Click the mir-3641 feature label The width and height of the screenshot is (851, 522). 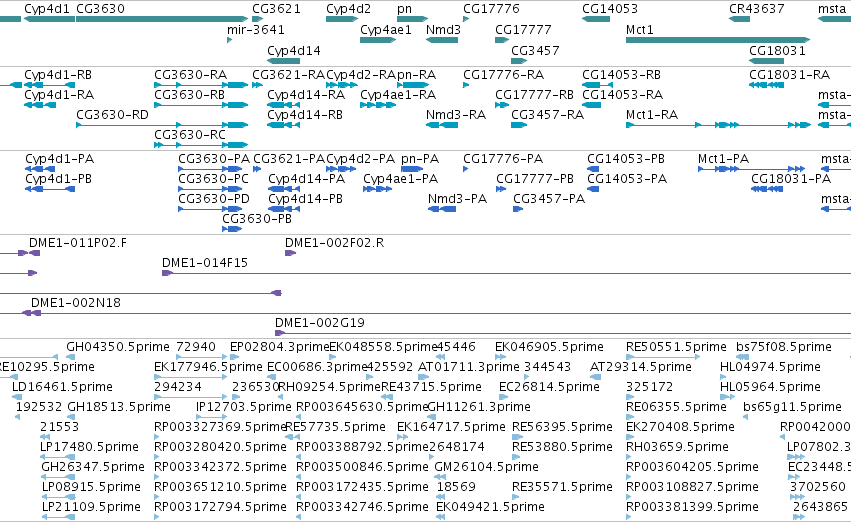(256, 29)
